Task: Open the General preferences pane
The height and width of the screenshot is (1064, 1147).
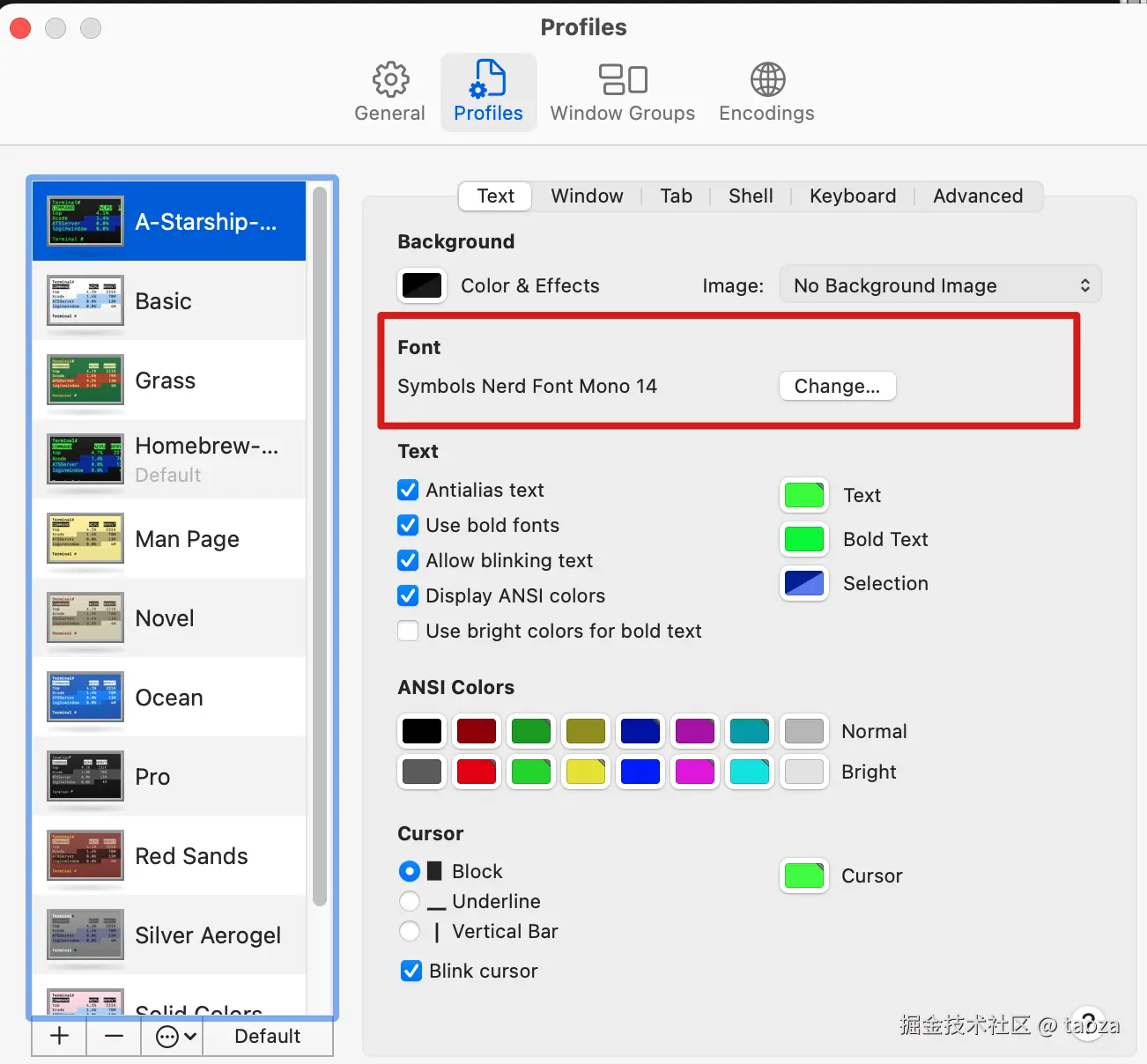Action: click(389, 92)
